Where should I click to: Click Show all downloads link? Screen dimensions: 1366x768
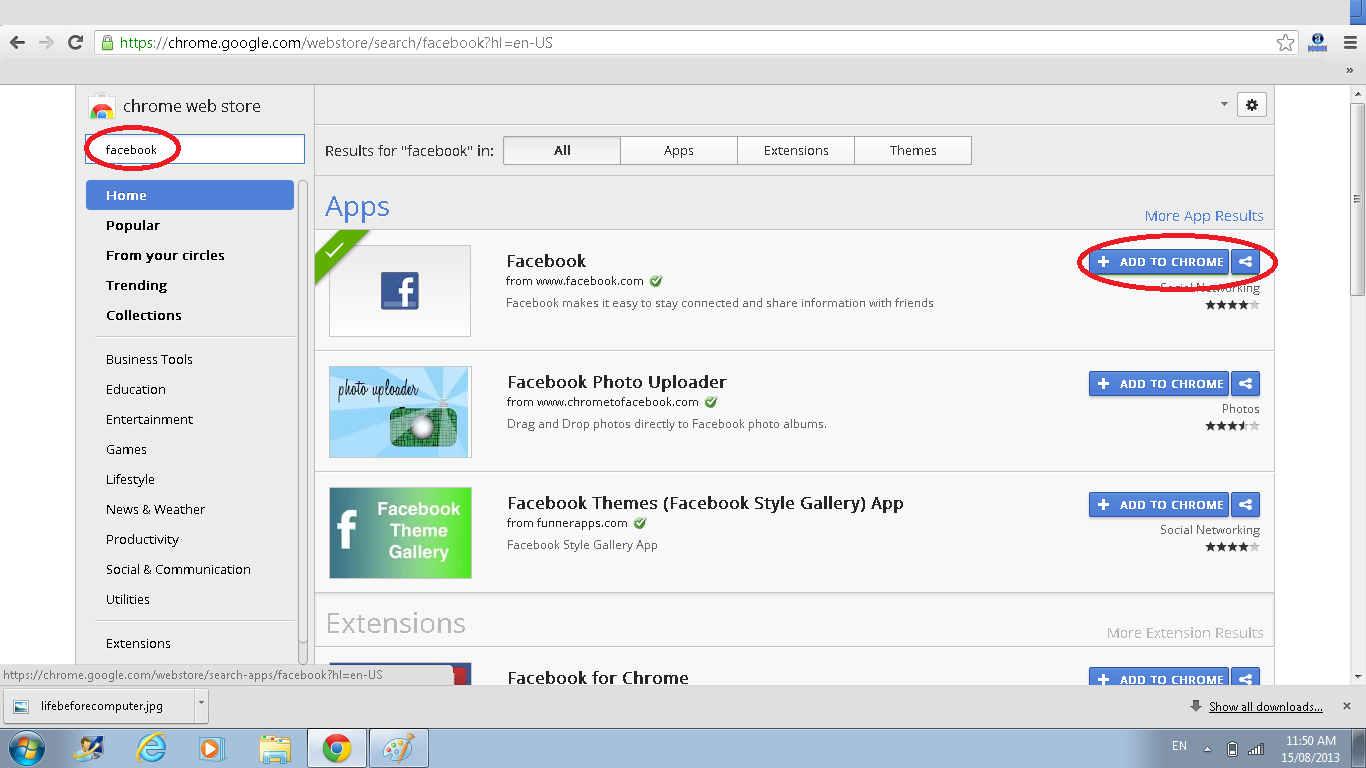tap(1265, 707)
